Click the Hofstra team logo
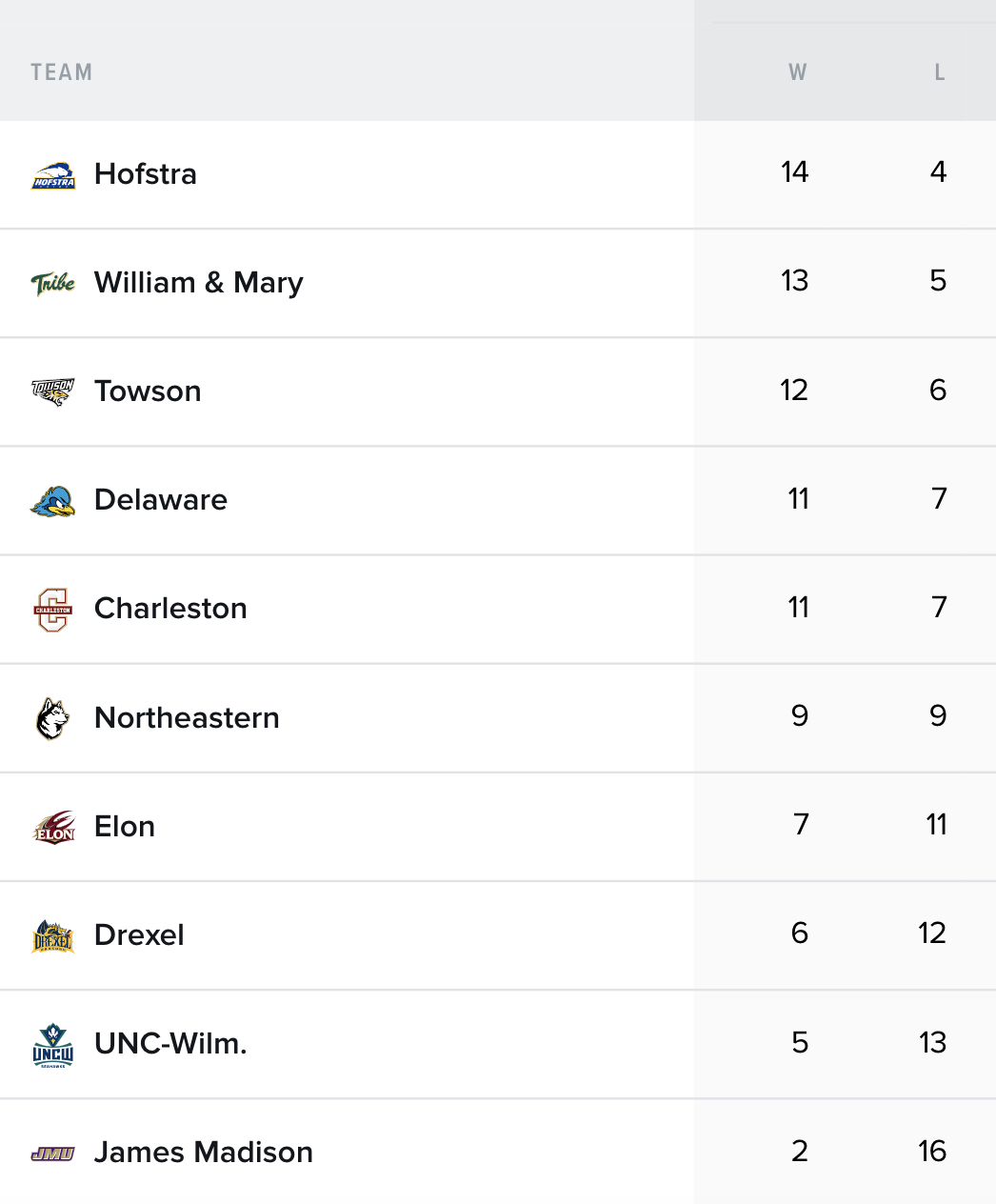996x1204 pixels. [53, 175]
